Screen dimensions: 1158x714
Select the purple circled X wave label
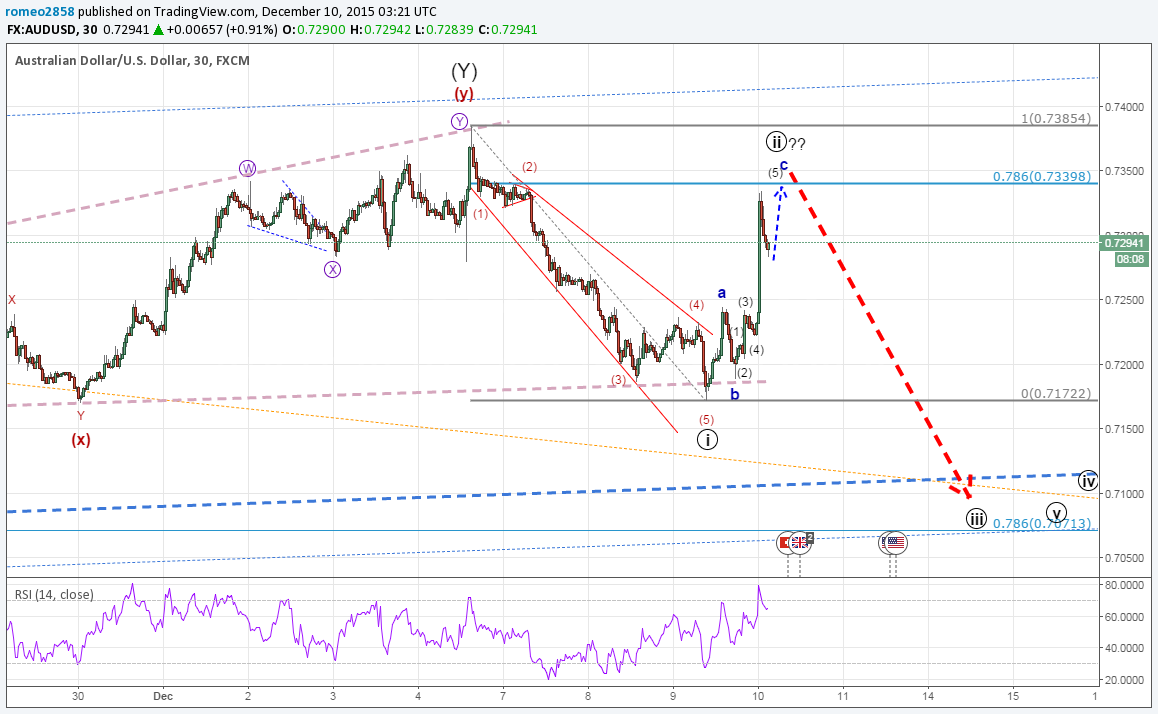click(332, 270)
